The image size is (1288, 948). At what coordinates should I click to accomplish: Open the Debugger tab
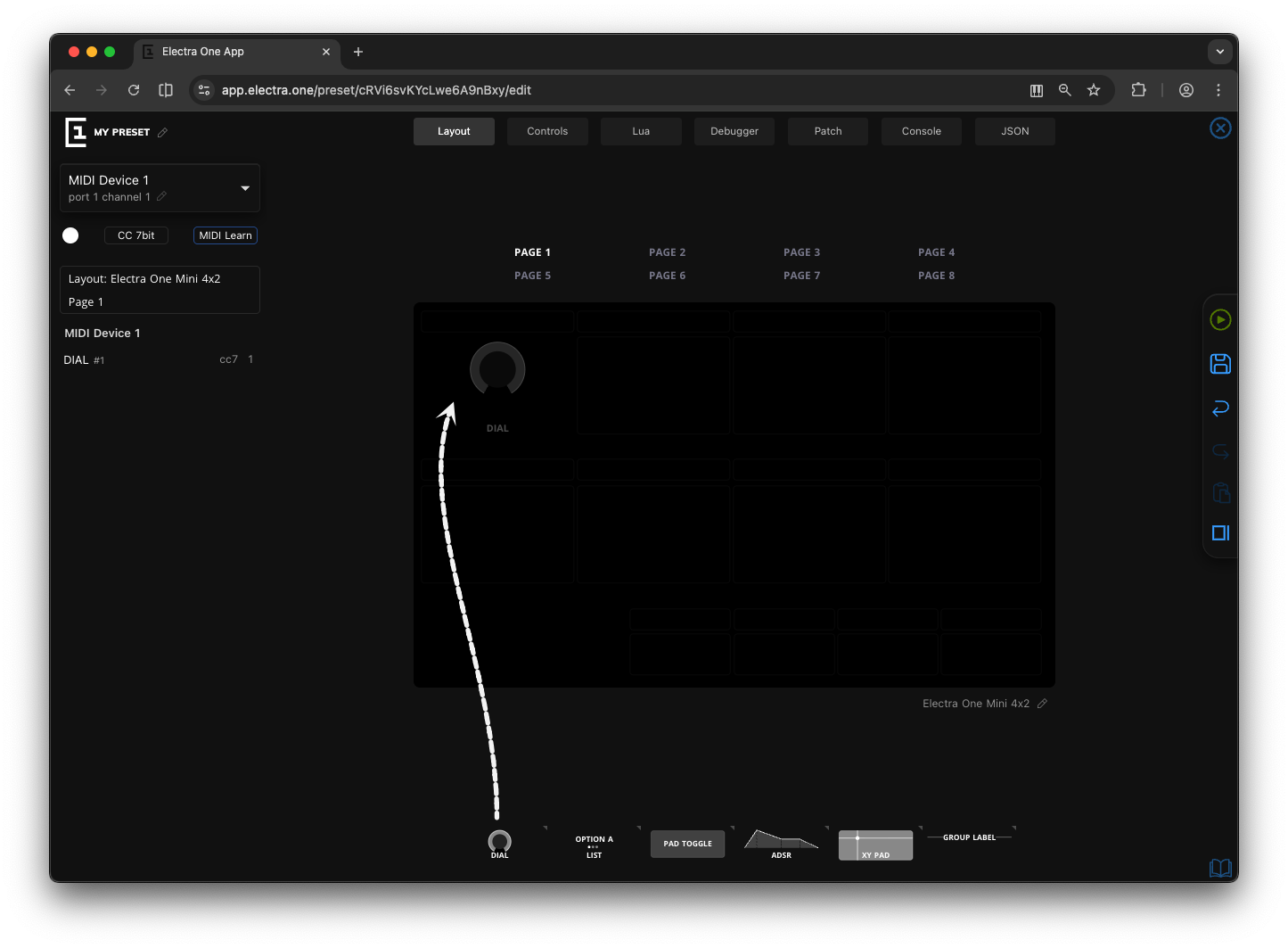click(x=734, y=131)
